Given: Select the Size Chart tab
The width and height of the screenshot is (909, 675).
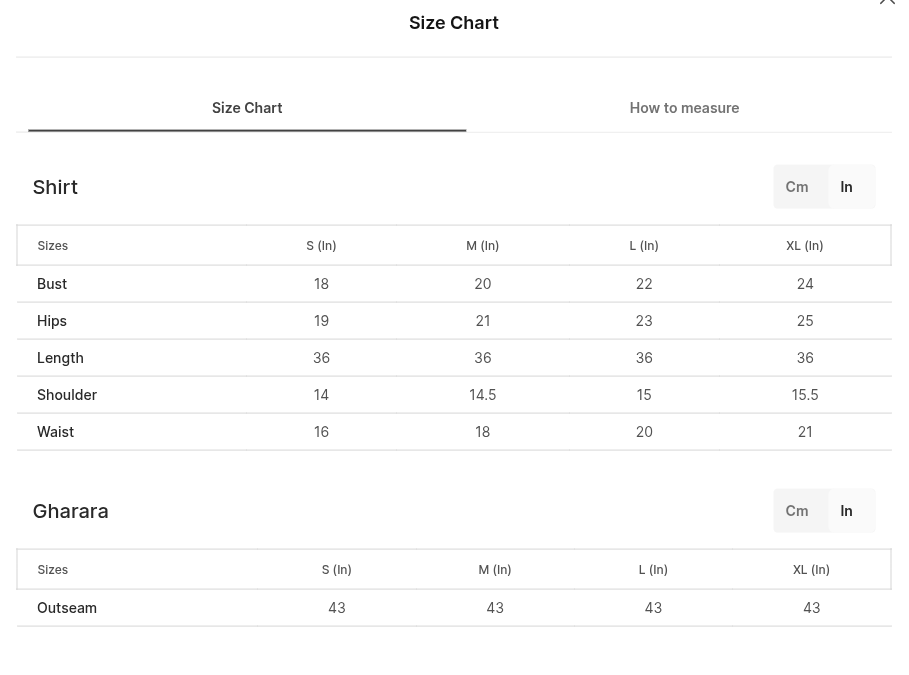Looking at the screenshot, I should [x=247, y=108].
